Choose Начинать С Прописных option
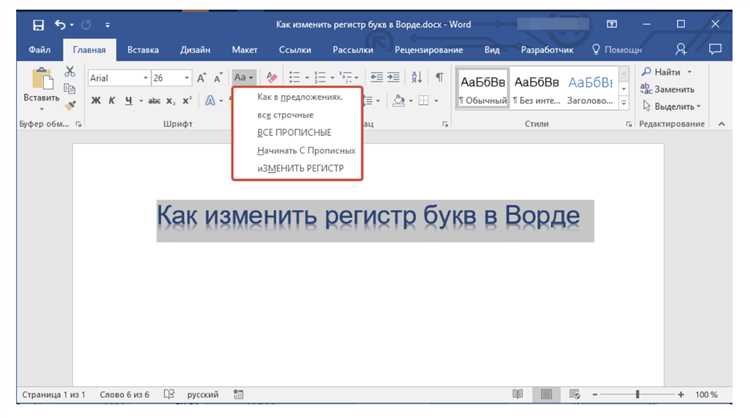The height and width of the screenshot is (418, 750). 306,151
